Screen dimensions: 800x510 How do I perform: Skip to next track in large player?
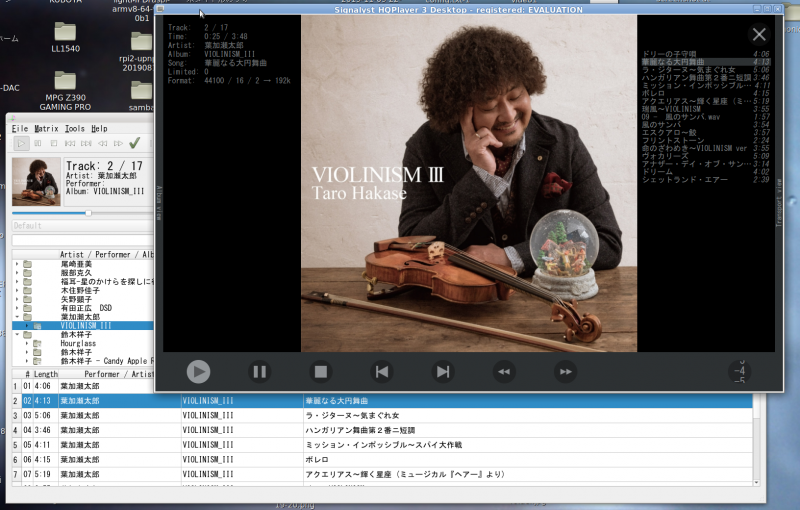point(442,372)
